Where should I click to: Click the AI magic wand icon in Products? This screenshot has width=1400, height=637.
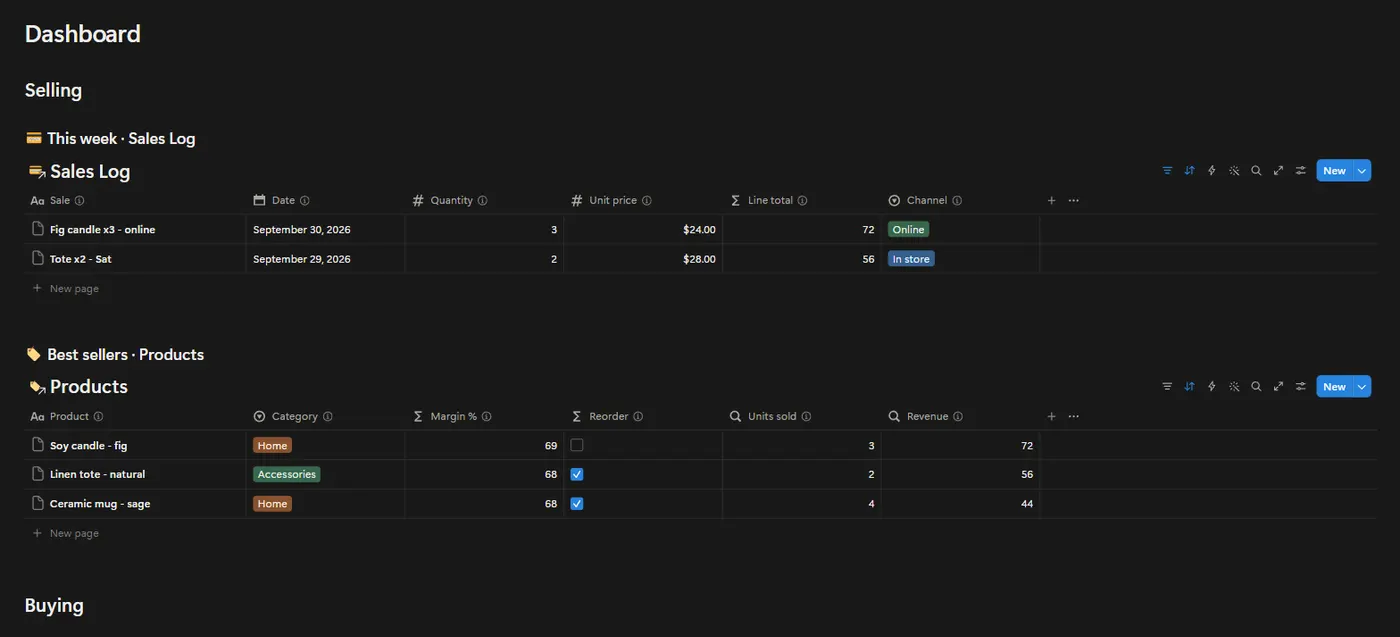click(1234, 387)
